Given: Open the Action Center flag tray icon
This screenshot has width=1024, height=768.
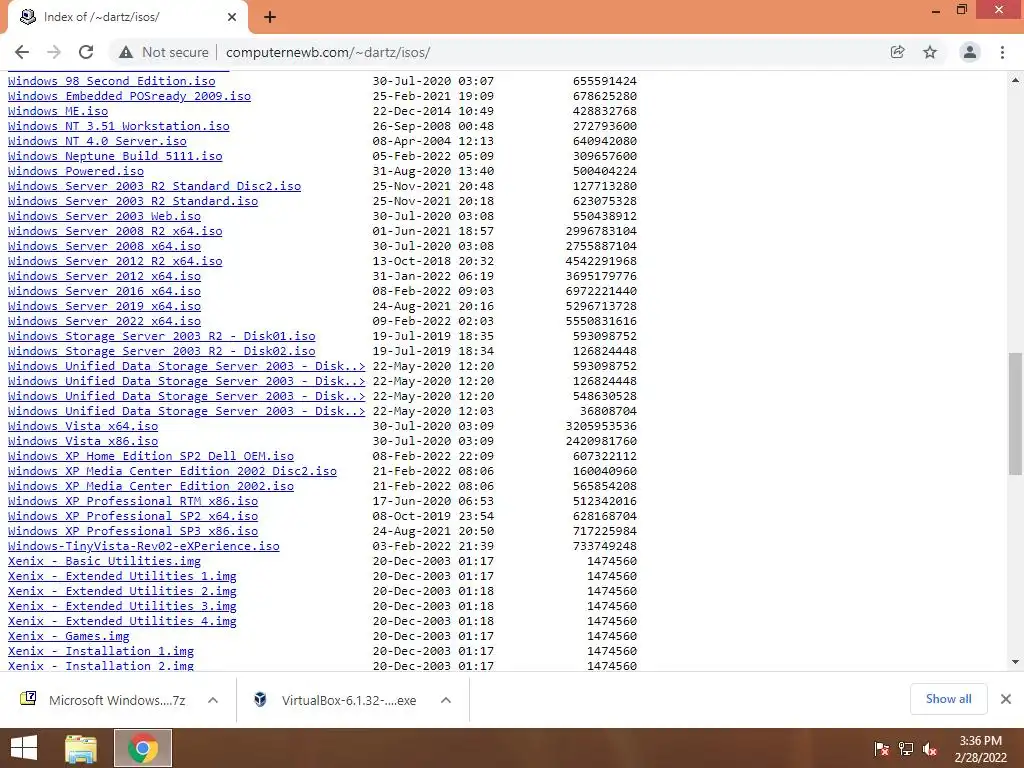Looking at the screenshot, I should click(882, 748).
